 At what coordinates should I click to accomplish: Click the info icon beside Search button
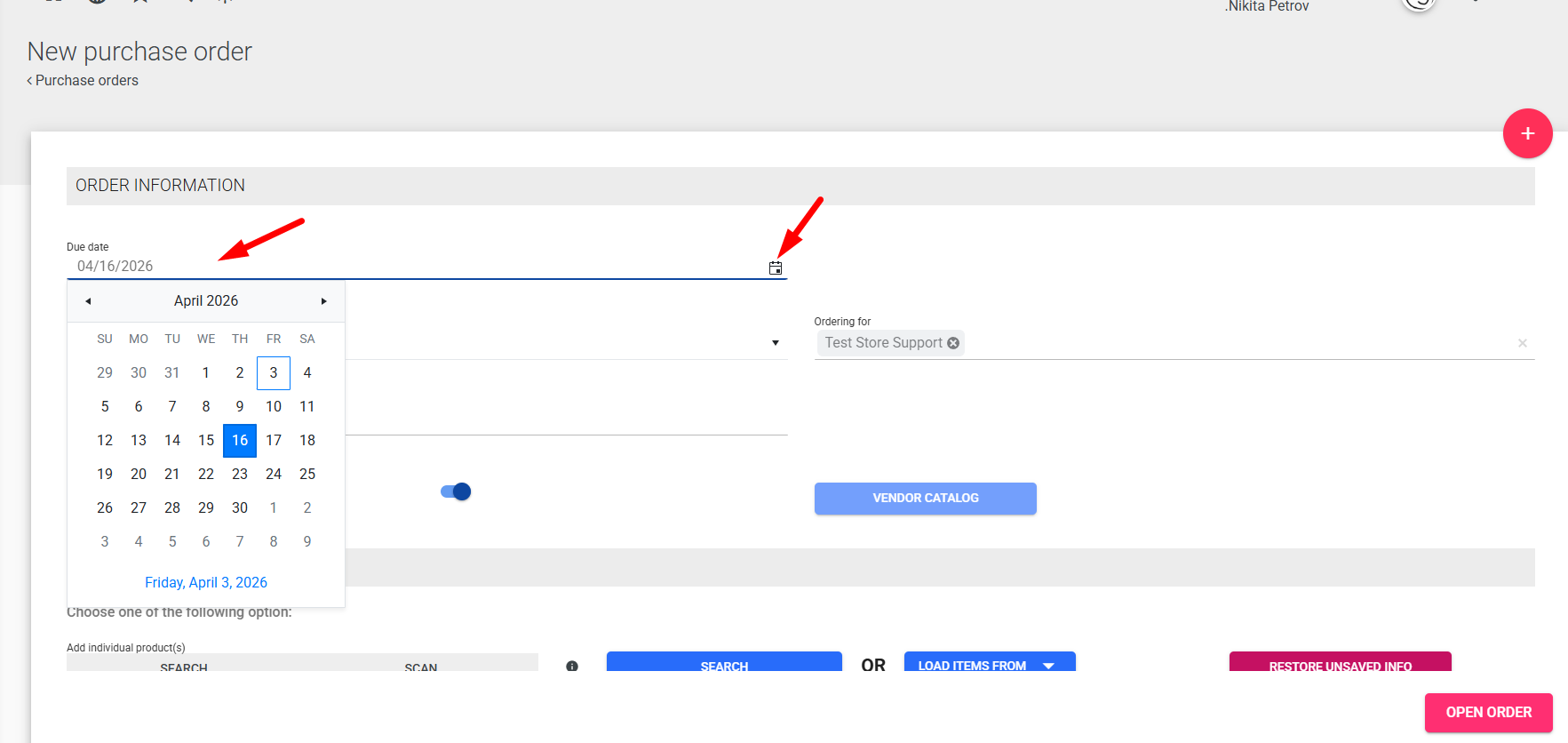pyautogui.click(x=572, y=666)
